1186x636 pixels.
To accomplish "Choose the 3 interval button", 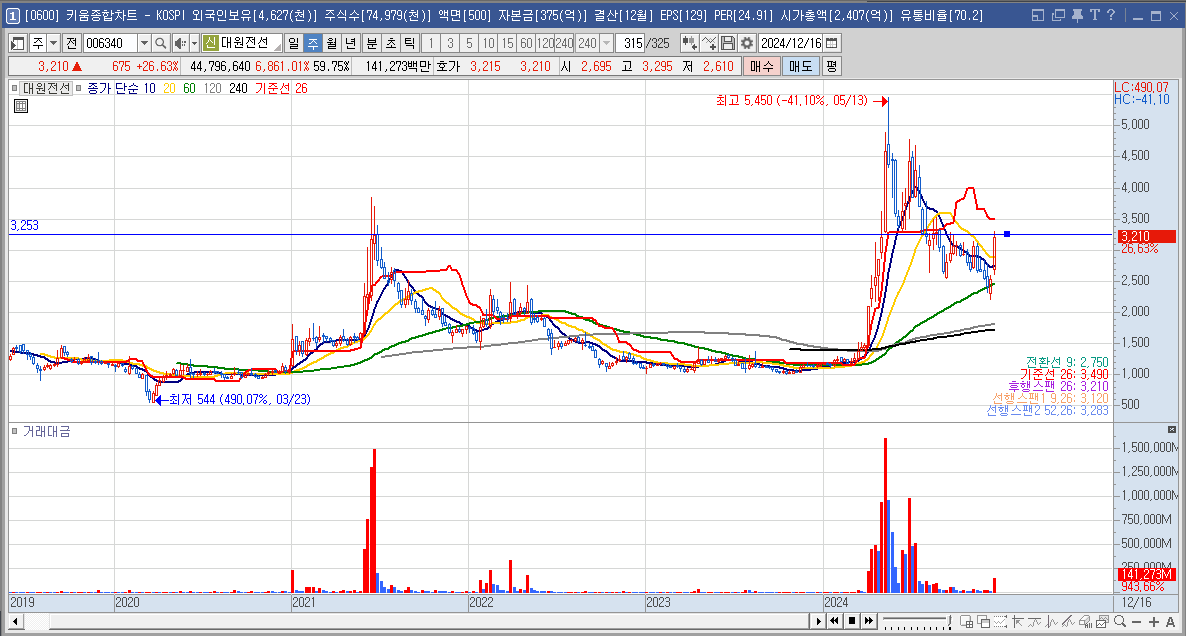I will tap(450, 44).
